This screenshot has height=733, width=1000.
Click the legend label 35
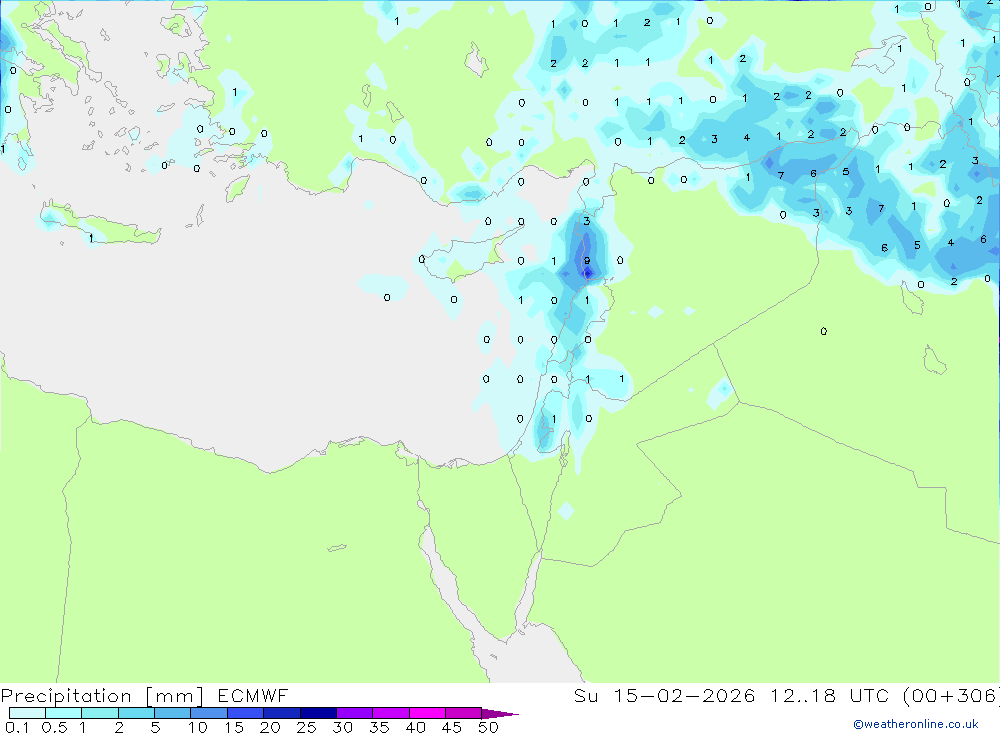point(379,727)
